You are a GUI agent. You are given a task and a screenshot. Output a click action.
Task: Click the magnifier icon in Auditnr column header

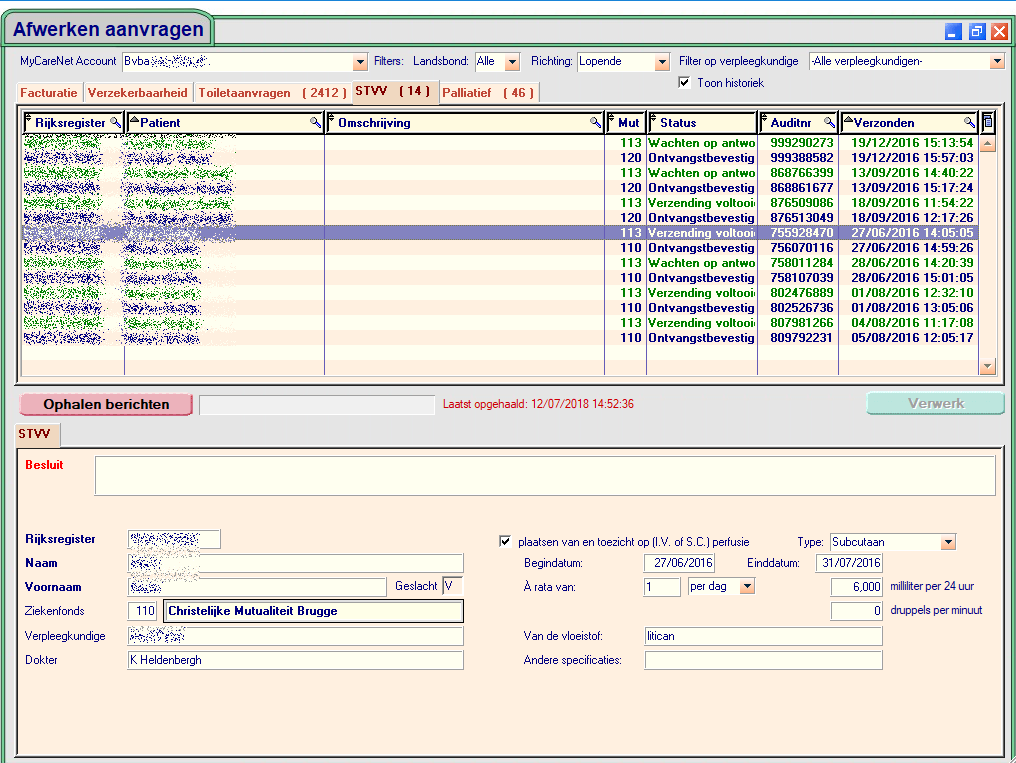point(829,122)
